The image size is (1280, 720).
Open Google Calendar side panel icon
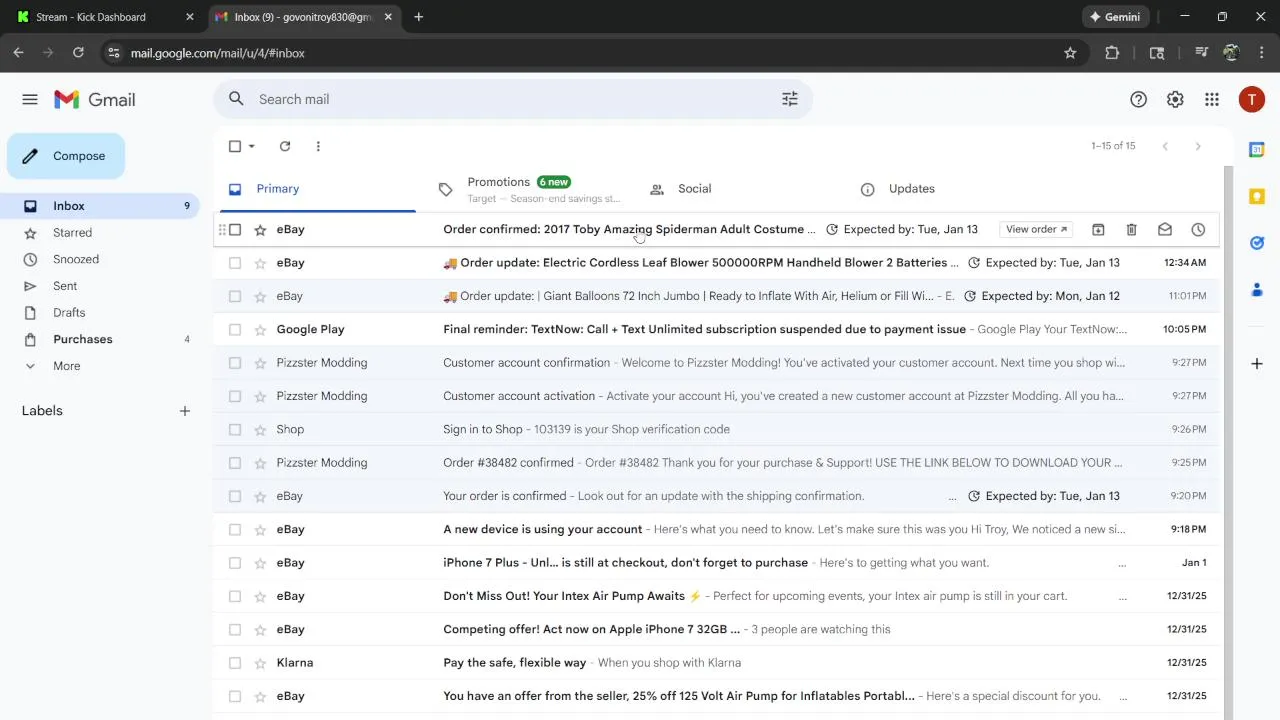pyautogui.click(x=1257, y=150)
